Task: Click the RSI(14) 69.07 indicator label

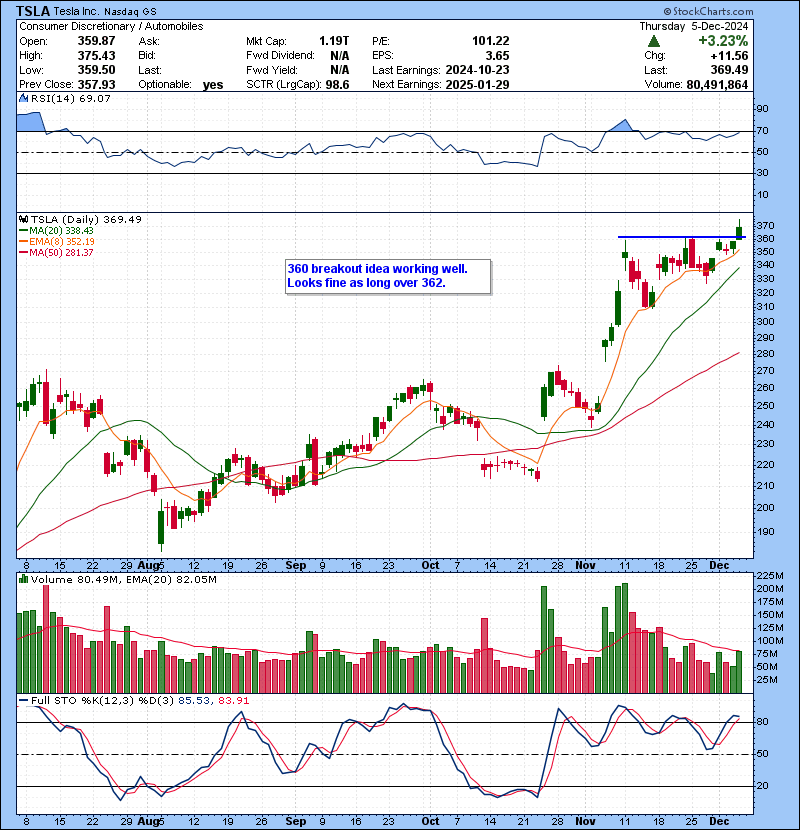Action: coord(70,98)
